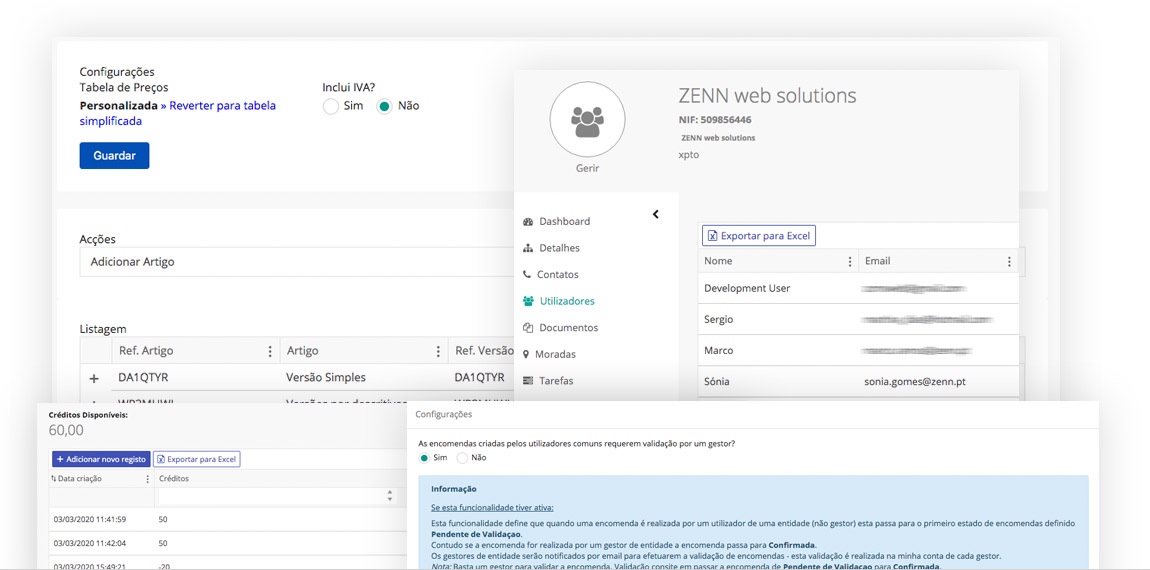Click the 03/03/2020 11:41:59 record row
This screenshot has height=570, width=1150.
[x=227, y=519]
